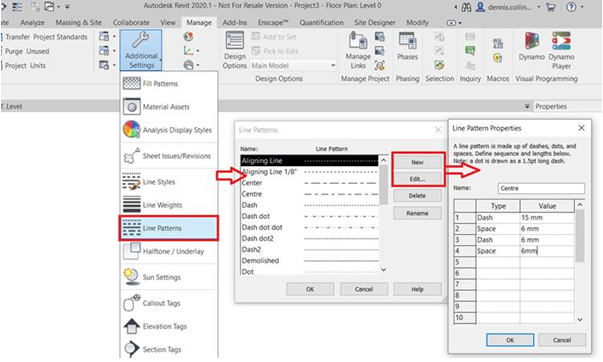Select the Centre line pattern row
The height and width of the screenshot is (362, 603).
pyautogui.click(x=310, y=194)
